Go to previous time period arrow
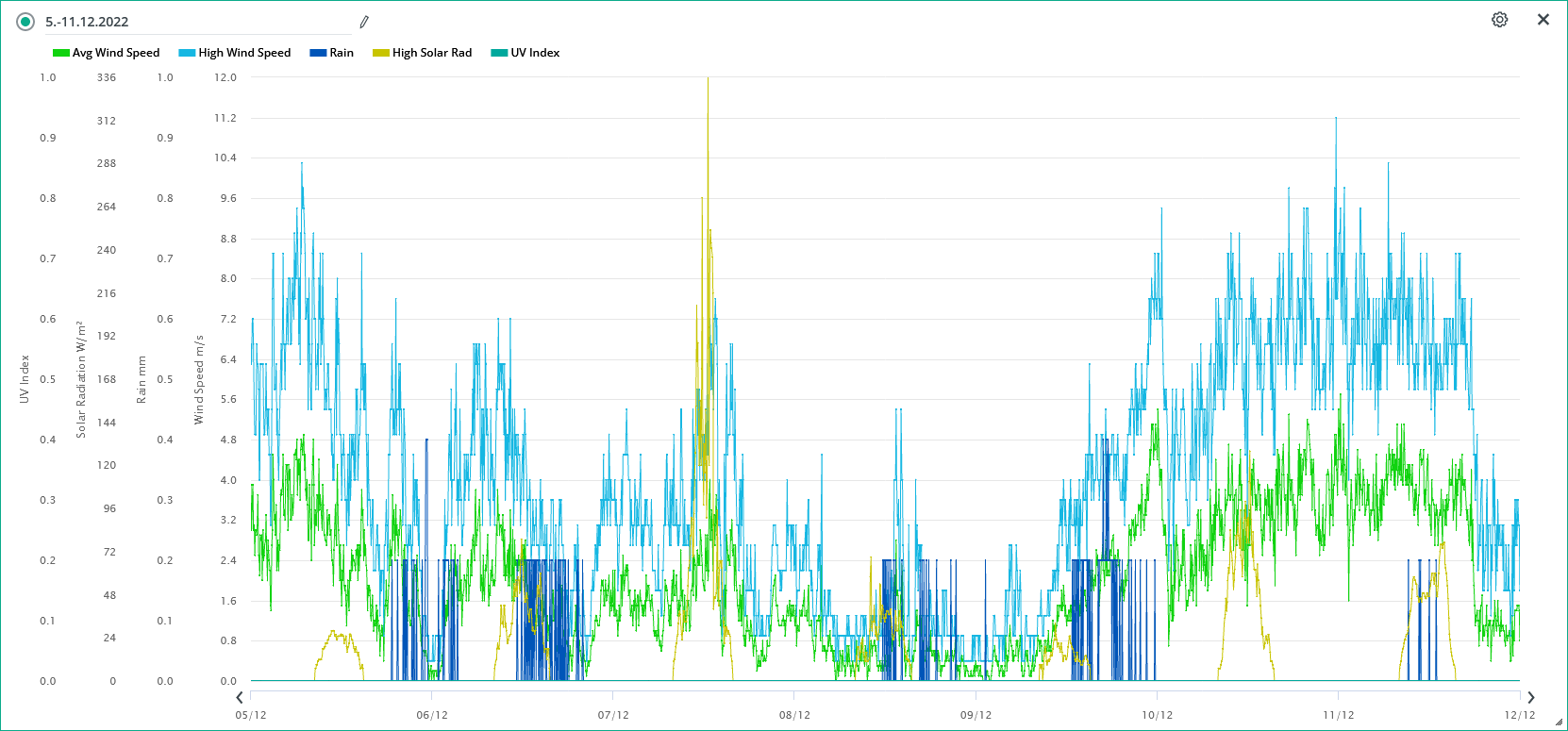 (240, 697)
